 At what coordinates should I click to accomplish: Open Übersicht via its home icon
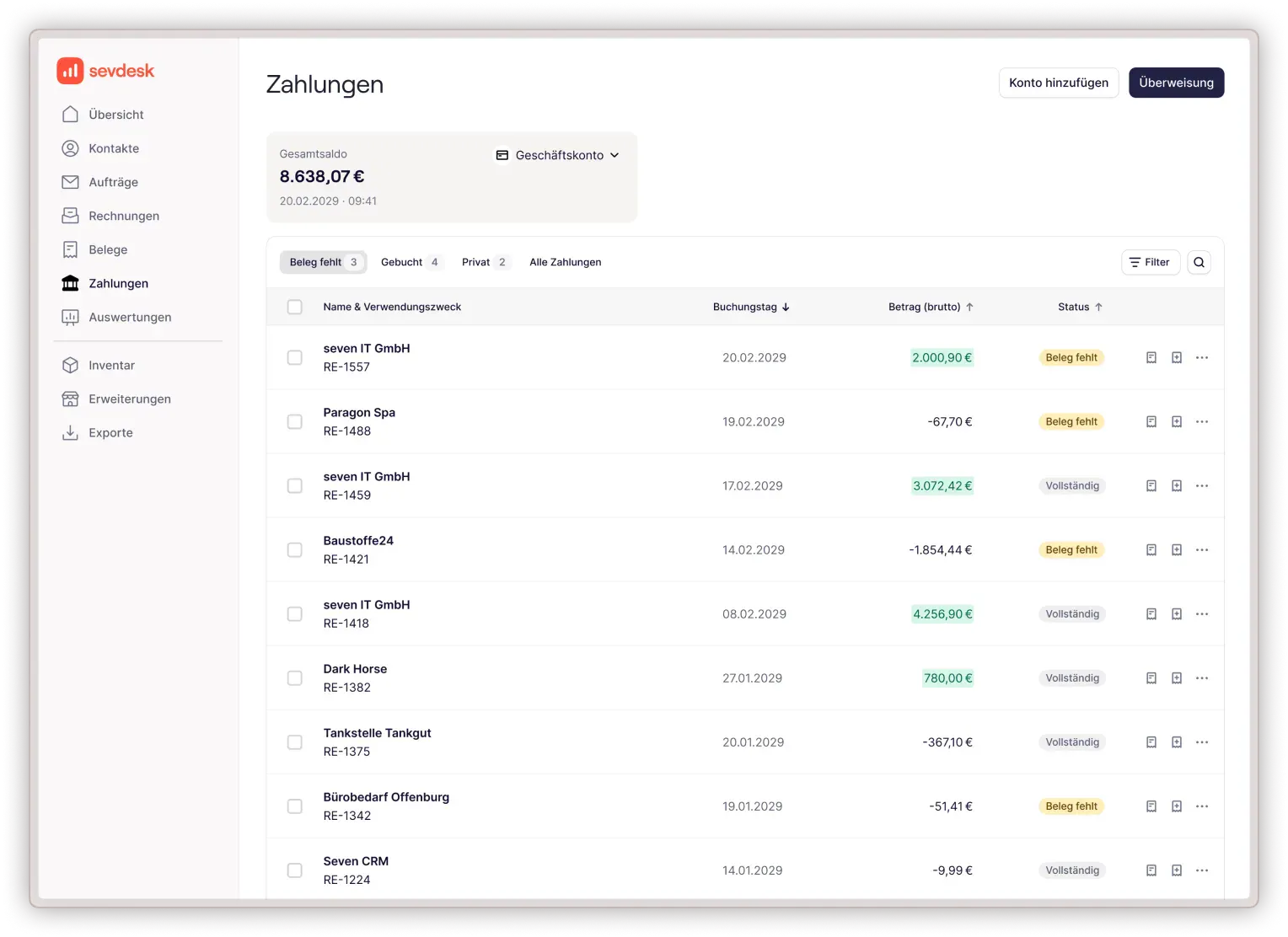71,115
